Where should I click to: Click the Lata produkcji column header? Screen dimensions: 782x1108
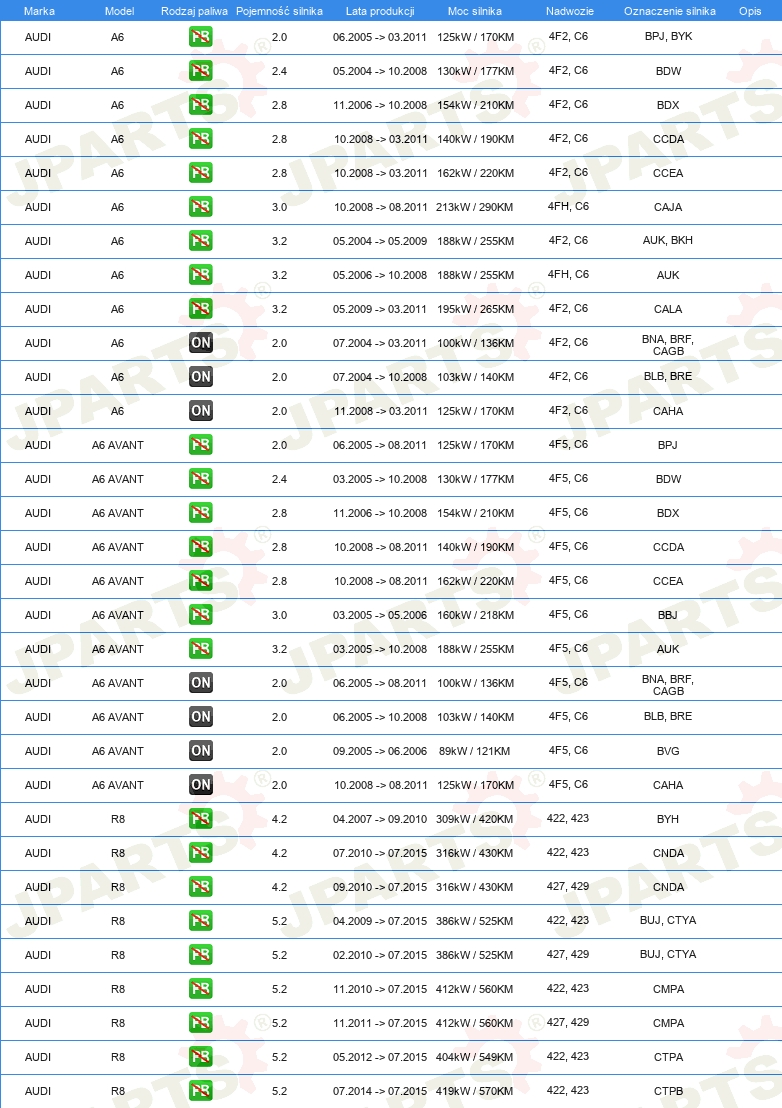380,11
